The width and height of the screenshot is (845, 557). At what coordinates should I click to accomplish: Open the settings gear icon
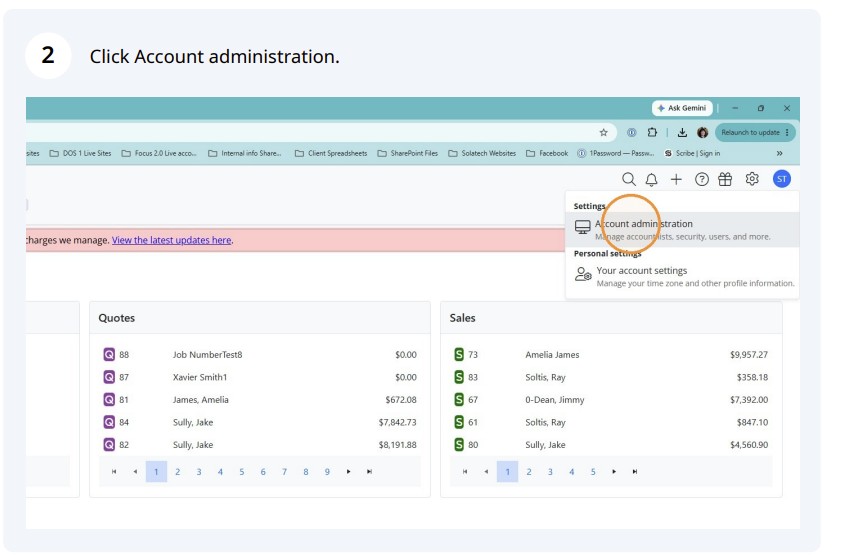752,179
